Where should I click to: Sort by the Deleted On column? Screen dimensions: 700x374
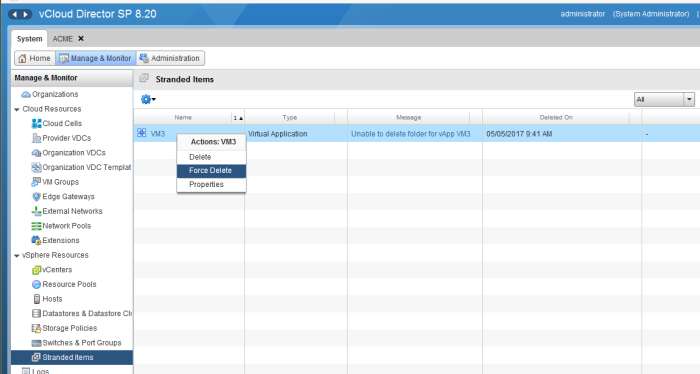556,117
